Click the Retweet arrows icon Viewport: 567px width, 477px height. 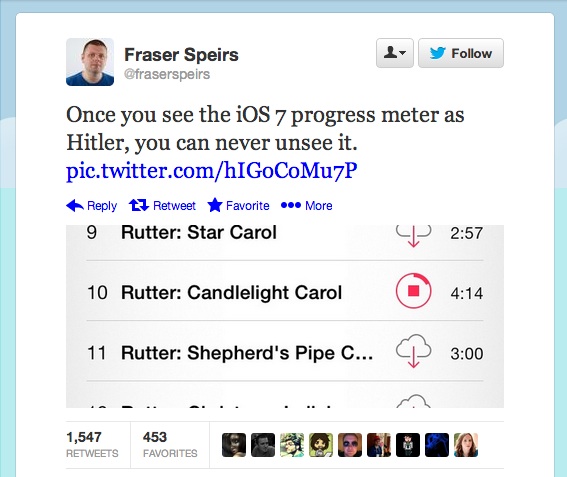coord(139,205)
